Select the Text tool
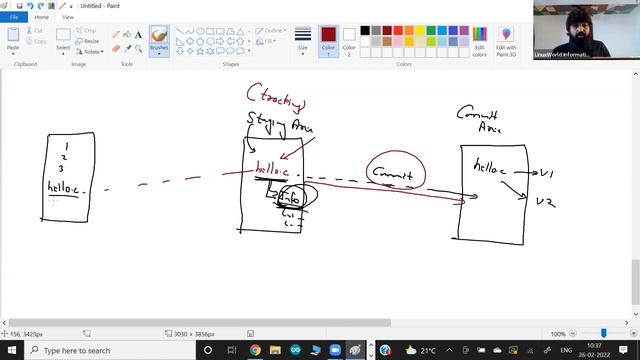 coord(139,35)
